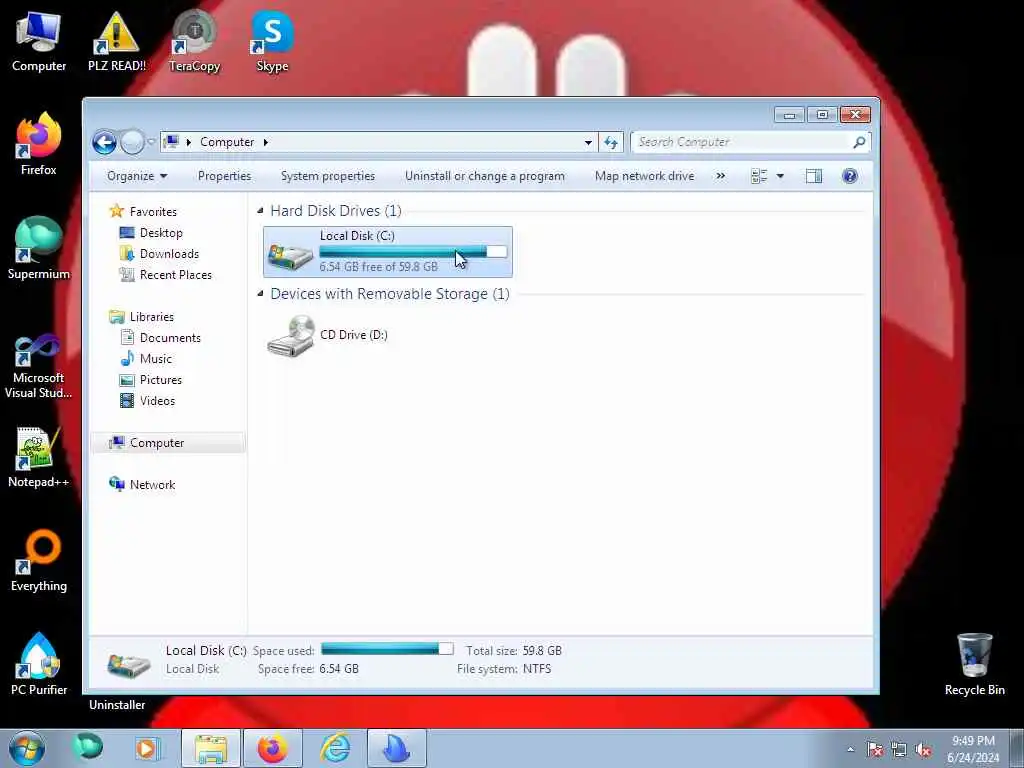This screenshot has width=1024, height=768.
Task: Show more toolbar commands chevron
Action: 720,176
